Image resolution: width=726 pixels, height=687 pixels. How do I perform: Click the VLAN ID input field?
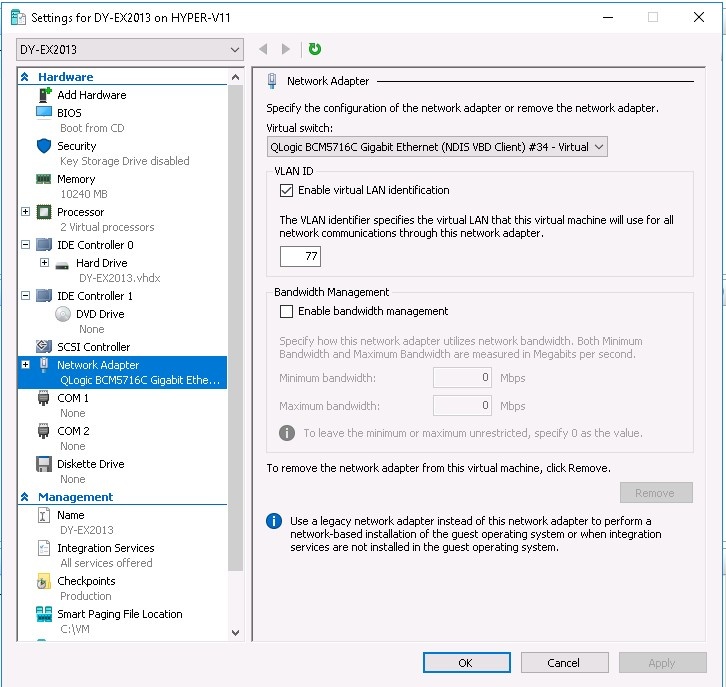[x=299, y=257]
